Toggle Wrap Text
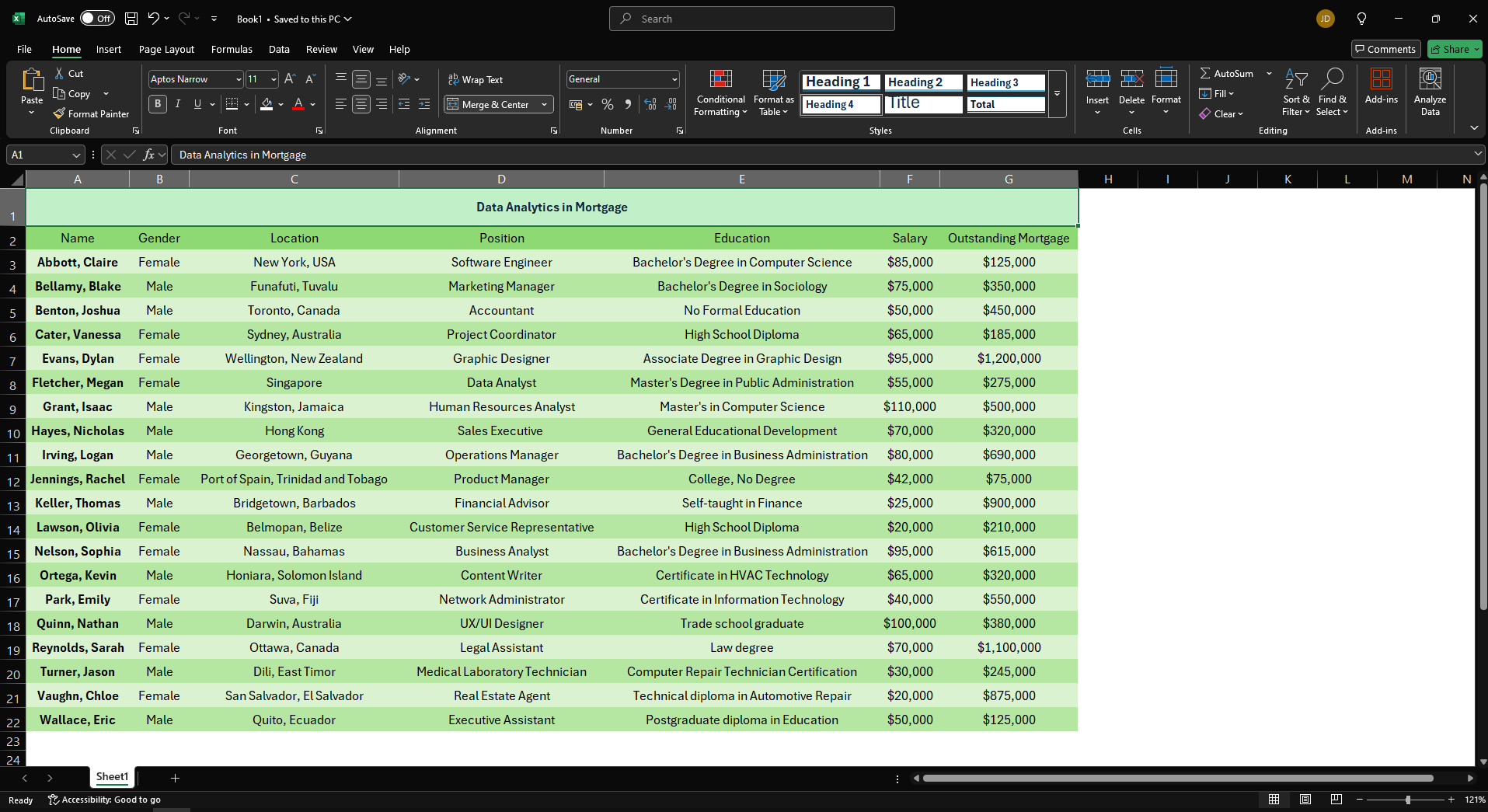The image size is (1488, 812). pyautogui.click(x=476, y=79)
